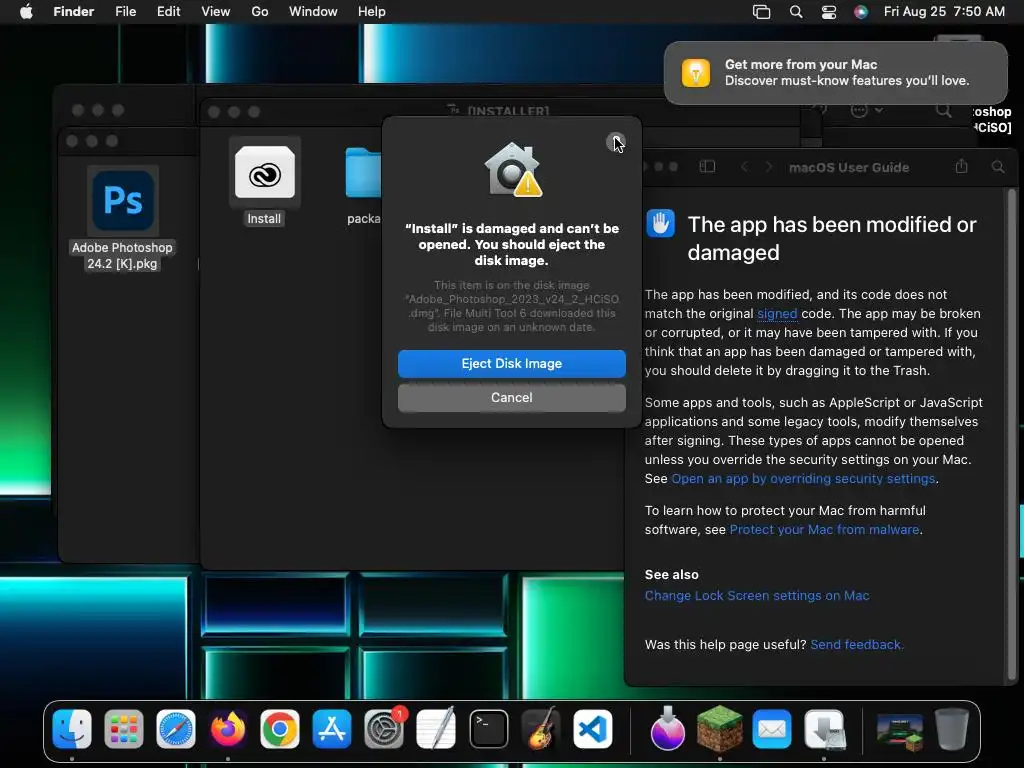Select the packages folder in installer window
The image size is (1024, 768).
[363, 172]
